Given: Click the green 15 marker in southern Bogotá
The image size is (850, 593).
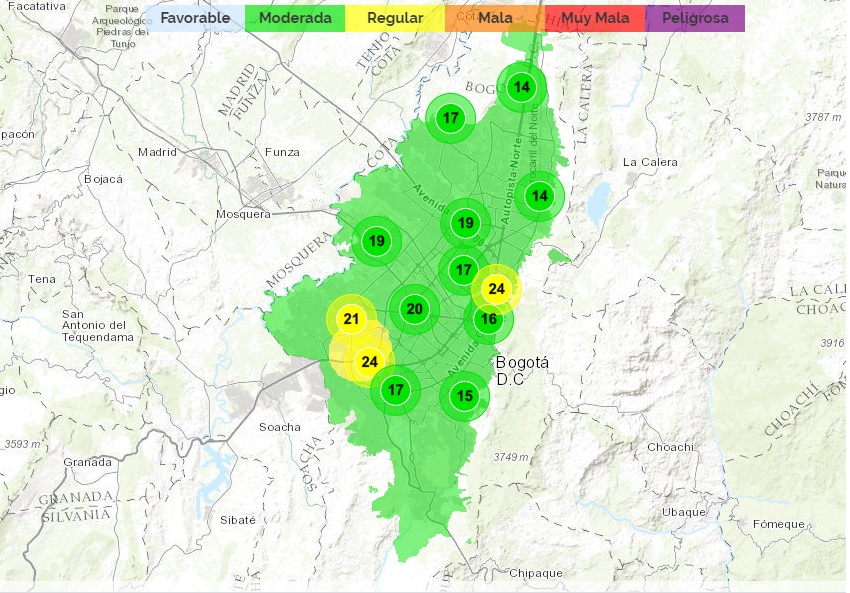Looking at the screenshot, I should 462,396.
